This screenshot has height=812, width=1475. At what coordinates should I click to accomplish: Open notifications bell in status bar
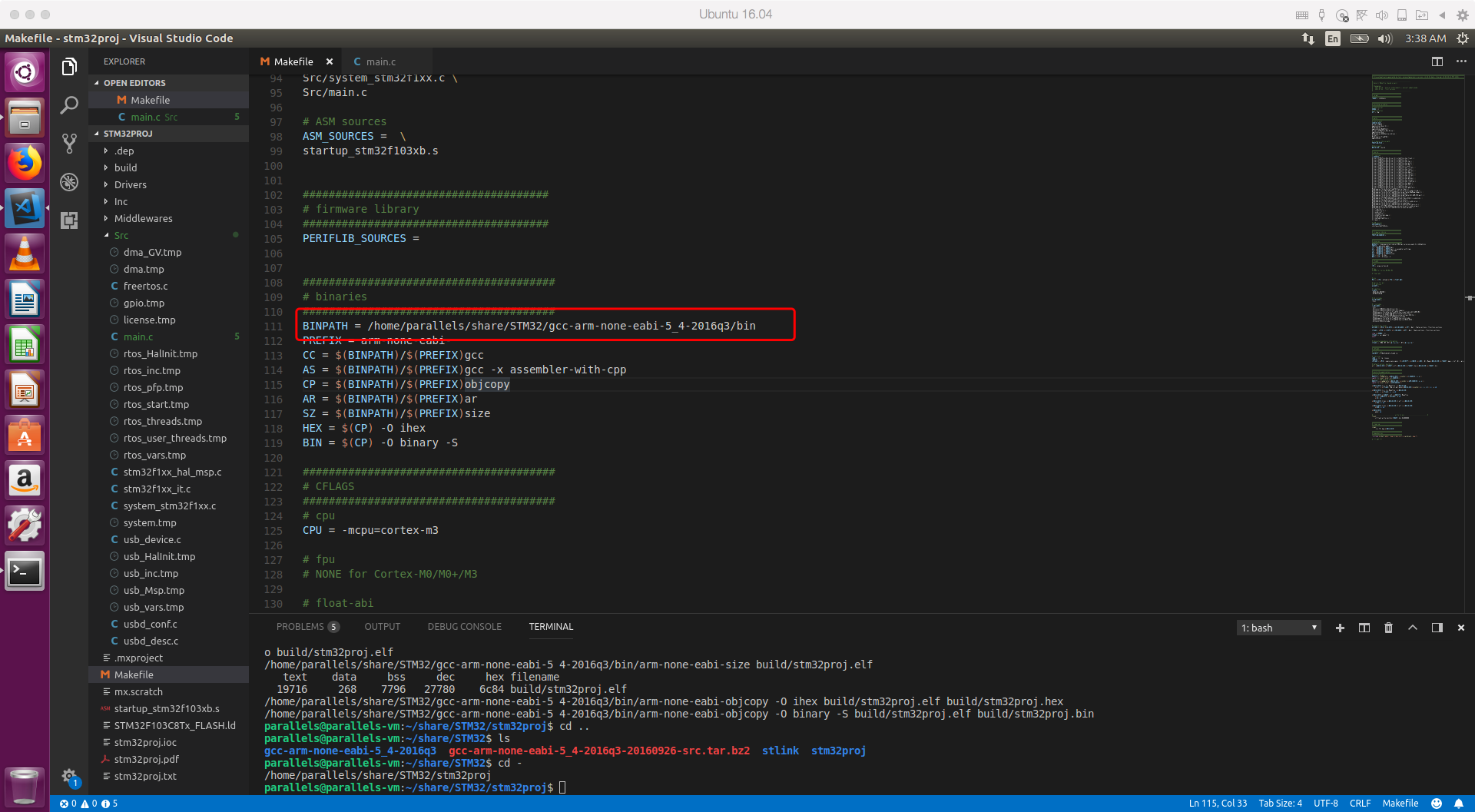click(1458, 804)
